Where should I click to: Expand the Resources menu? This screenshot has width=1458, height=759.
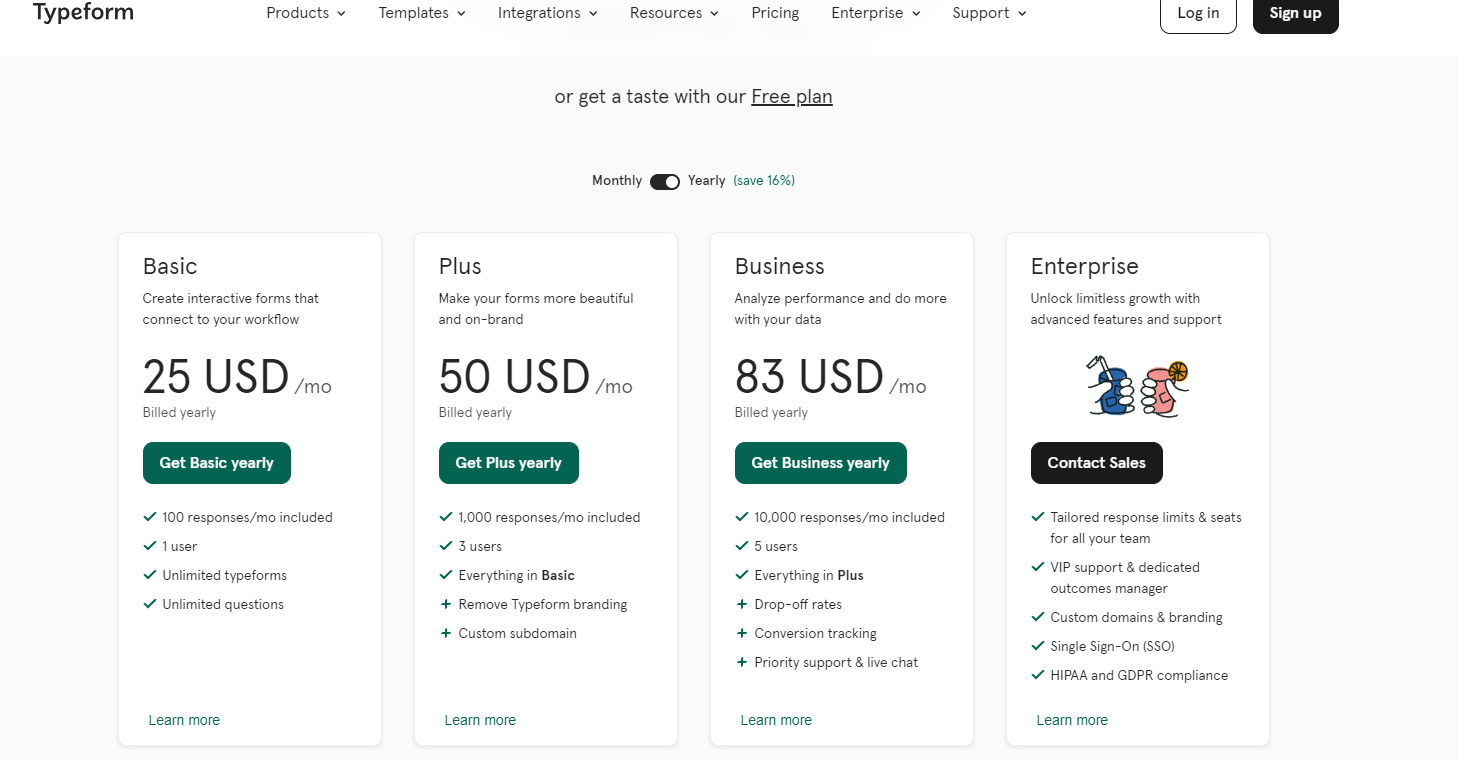[x=674, y=13]
